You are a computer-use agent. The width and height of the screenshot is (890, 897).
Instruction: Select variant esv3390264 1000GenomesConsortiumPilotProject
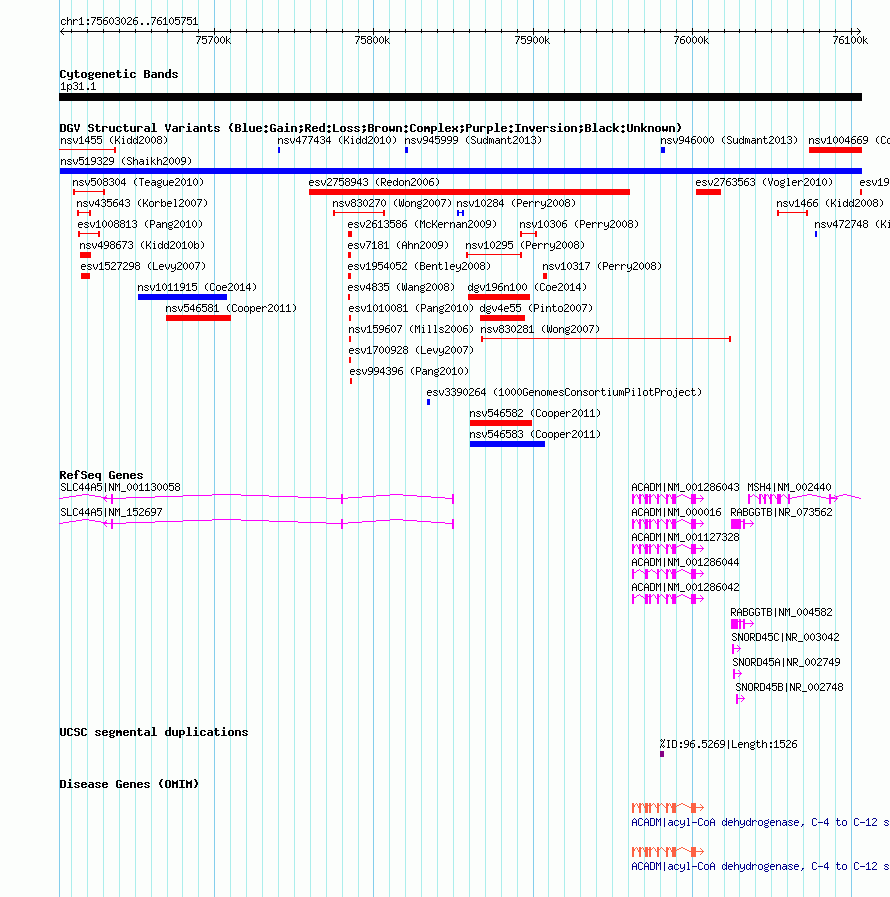(564, 392)
